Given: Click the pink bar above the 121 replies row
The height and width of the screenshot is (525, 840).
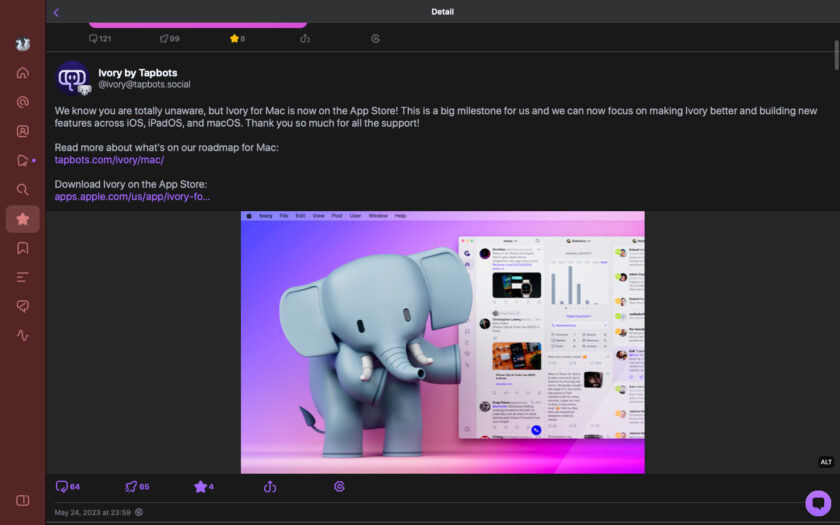Looking at the screenshot, I should pyautogui.click(x=198, y=25).
